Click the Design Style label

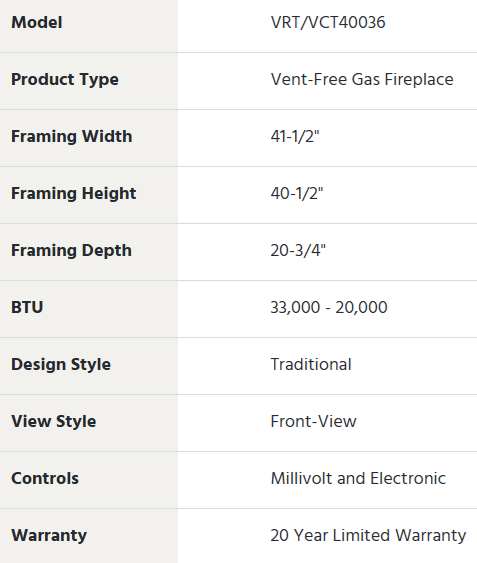61,365
